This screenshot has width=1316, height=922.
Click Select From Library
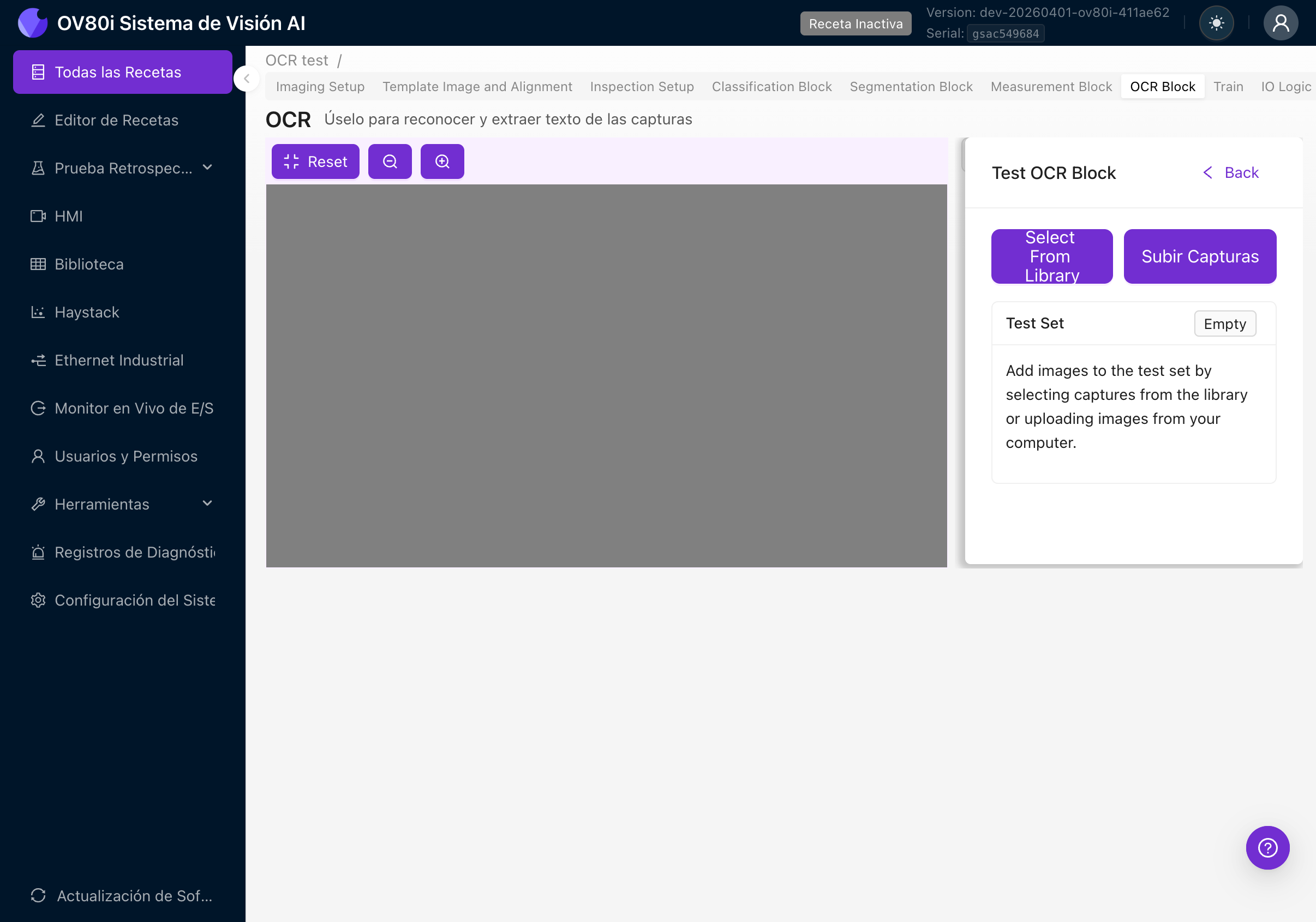(x=1052, y=256)
